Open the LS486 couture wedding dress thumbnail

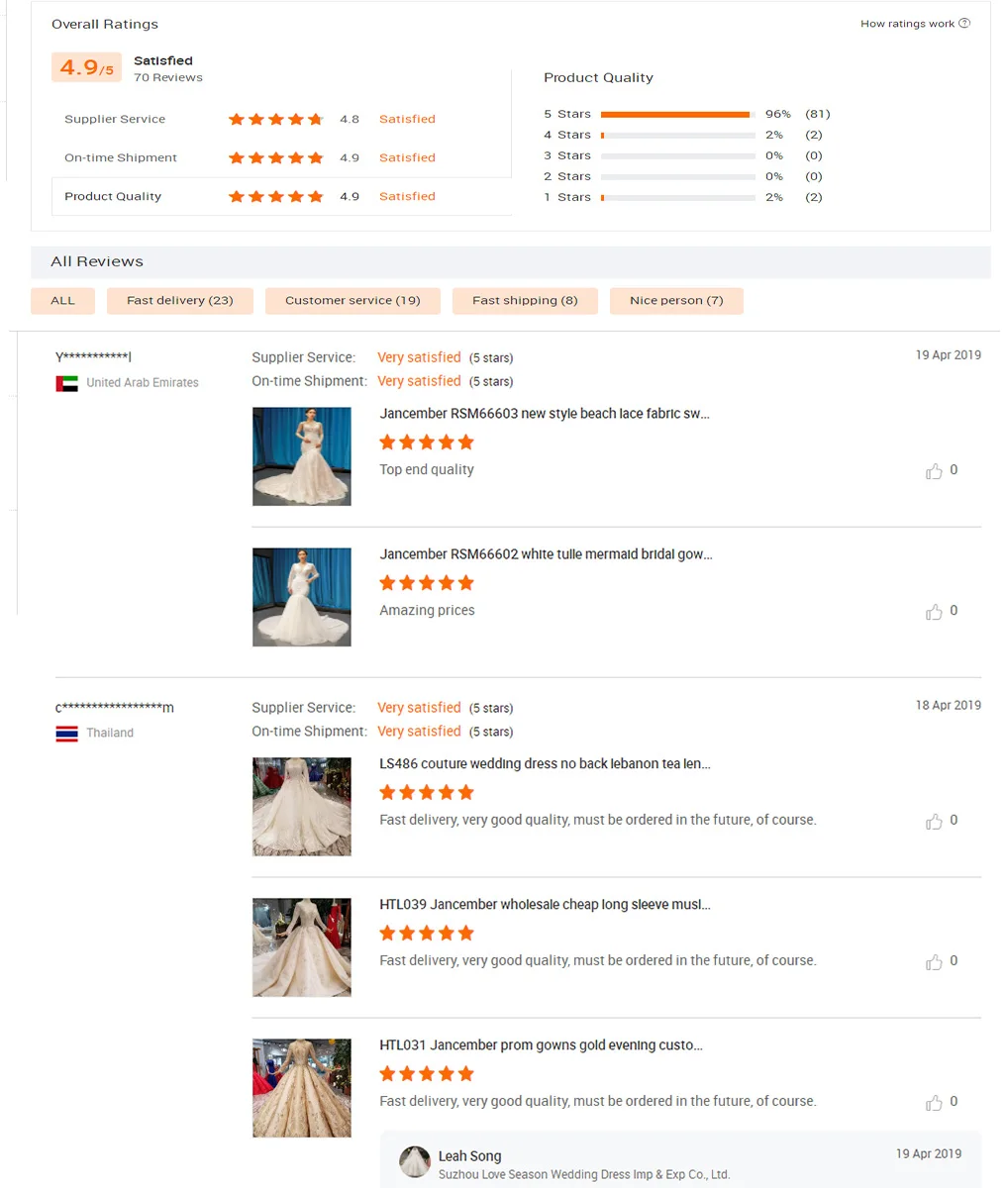tap(302, 807)
